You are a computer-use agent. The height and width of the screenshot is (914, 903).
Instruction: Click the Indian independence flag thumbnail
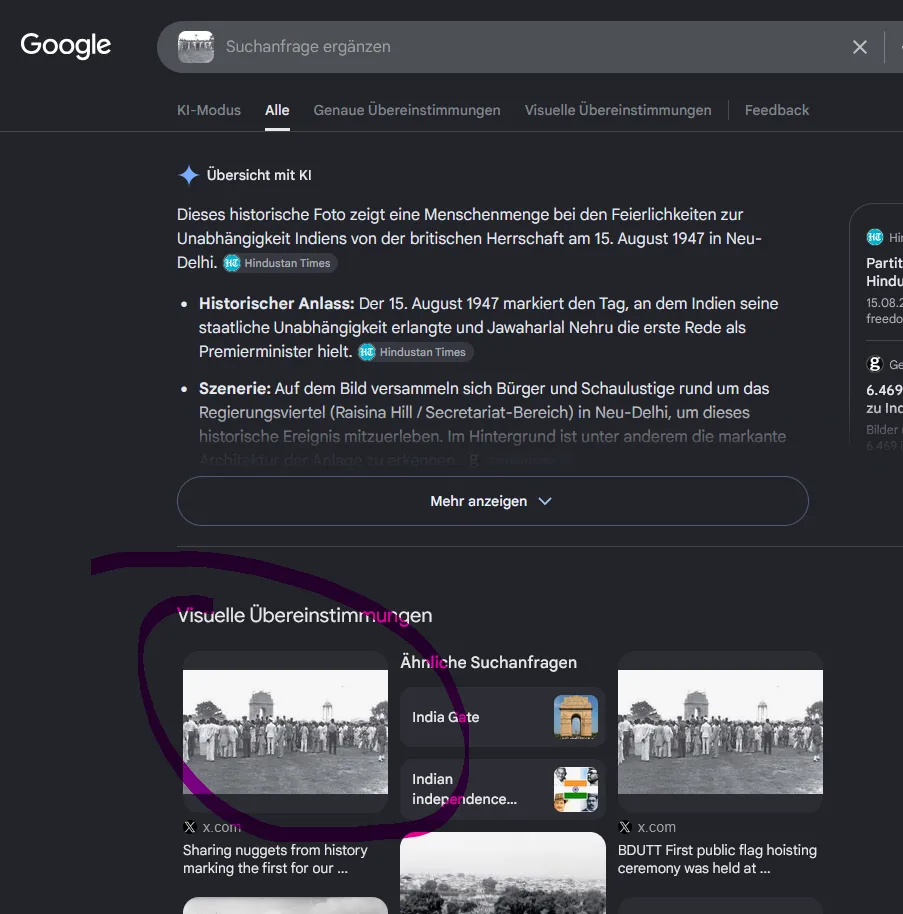coord(576,789)
